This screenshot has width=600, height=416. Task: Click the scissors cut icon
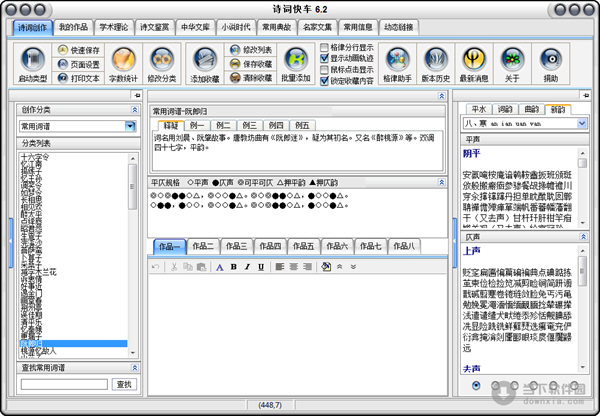[x=174, y=267]
